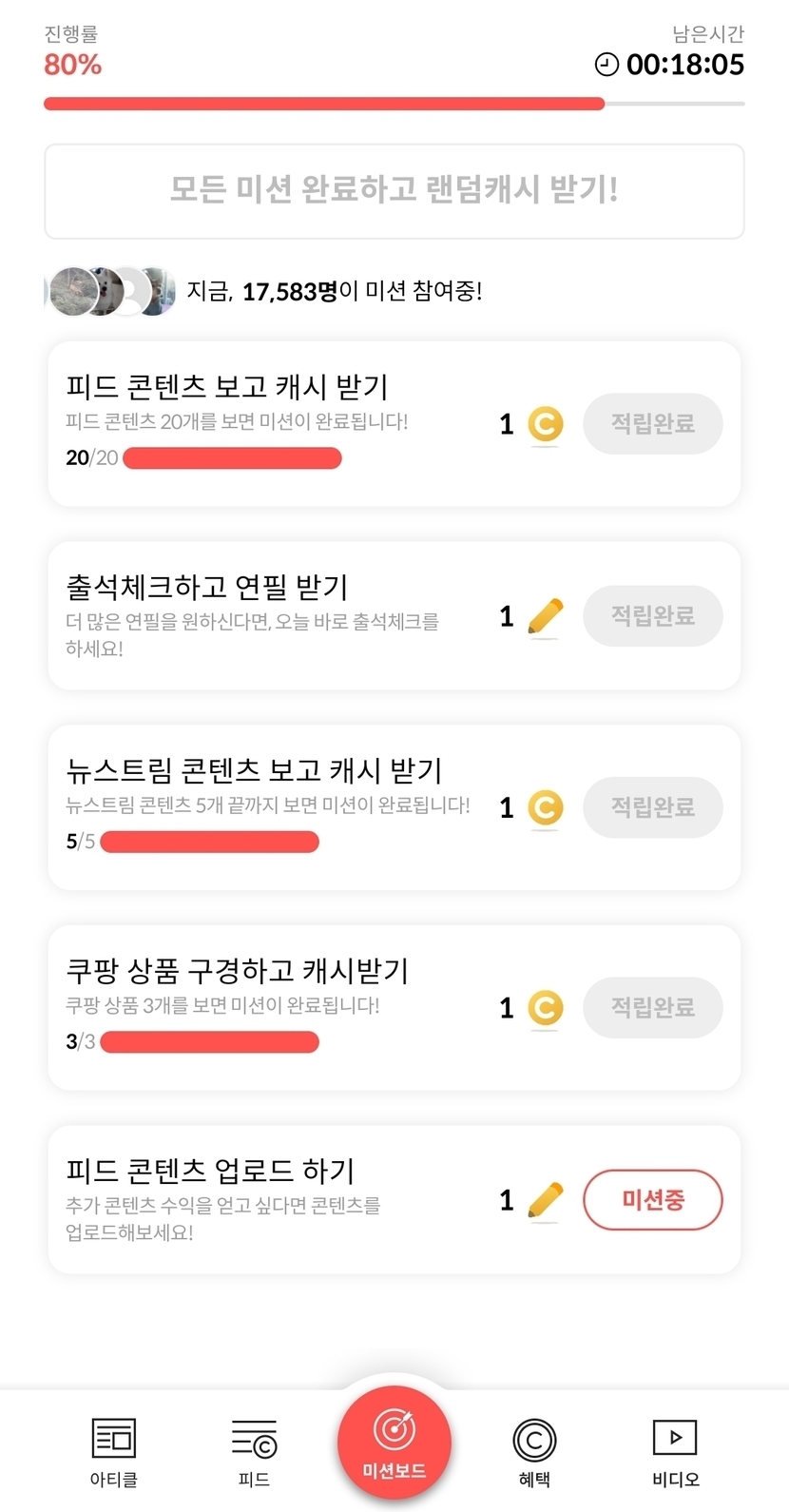Open the 피드 feed icon

[x=254, y=1439]
